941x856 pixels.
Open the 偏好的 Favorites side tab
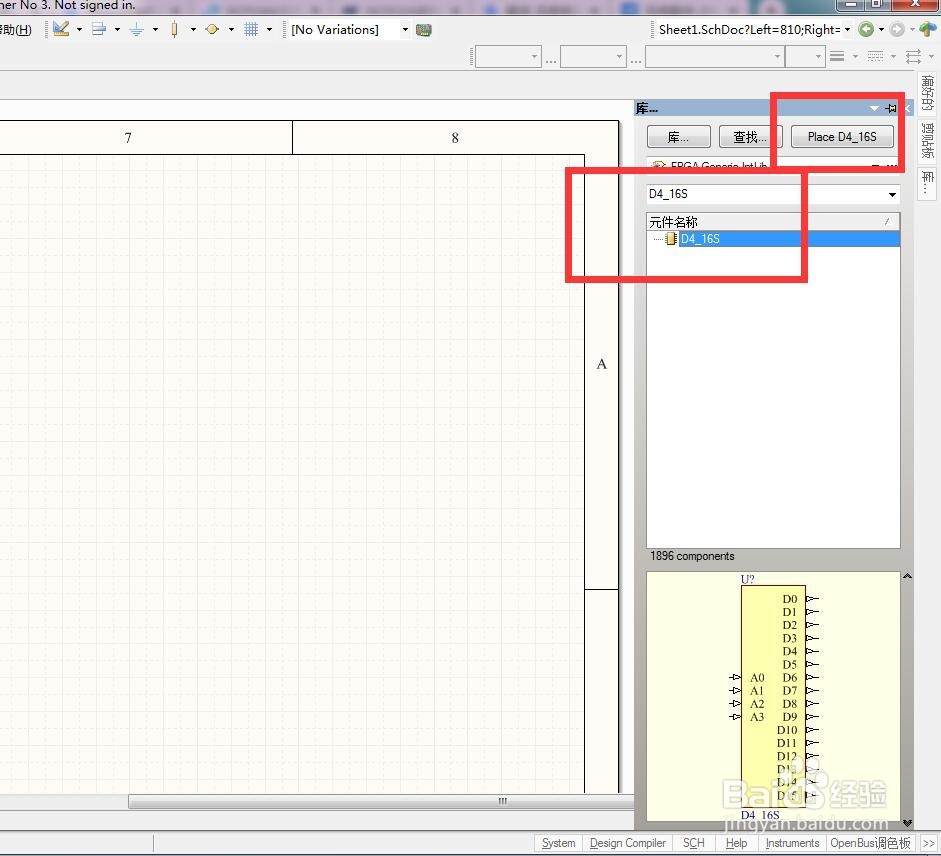coord(927,93)
